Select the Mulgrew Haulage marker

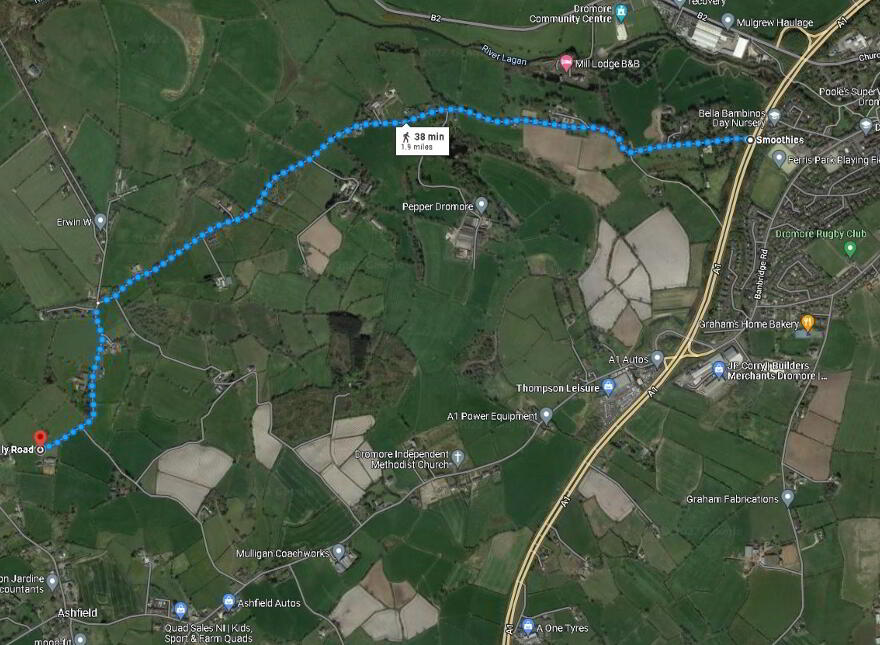pyautogui.click(x=727, y=21)
